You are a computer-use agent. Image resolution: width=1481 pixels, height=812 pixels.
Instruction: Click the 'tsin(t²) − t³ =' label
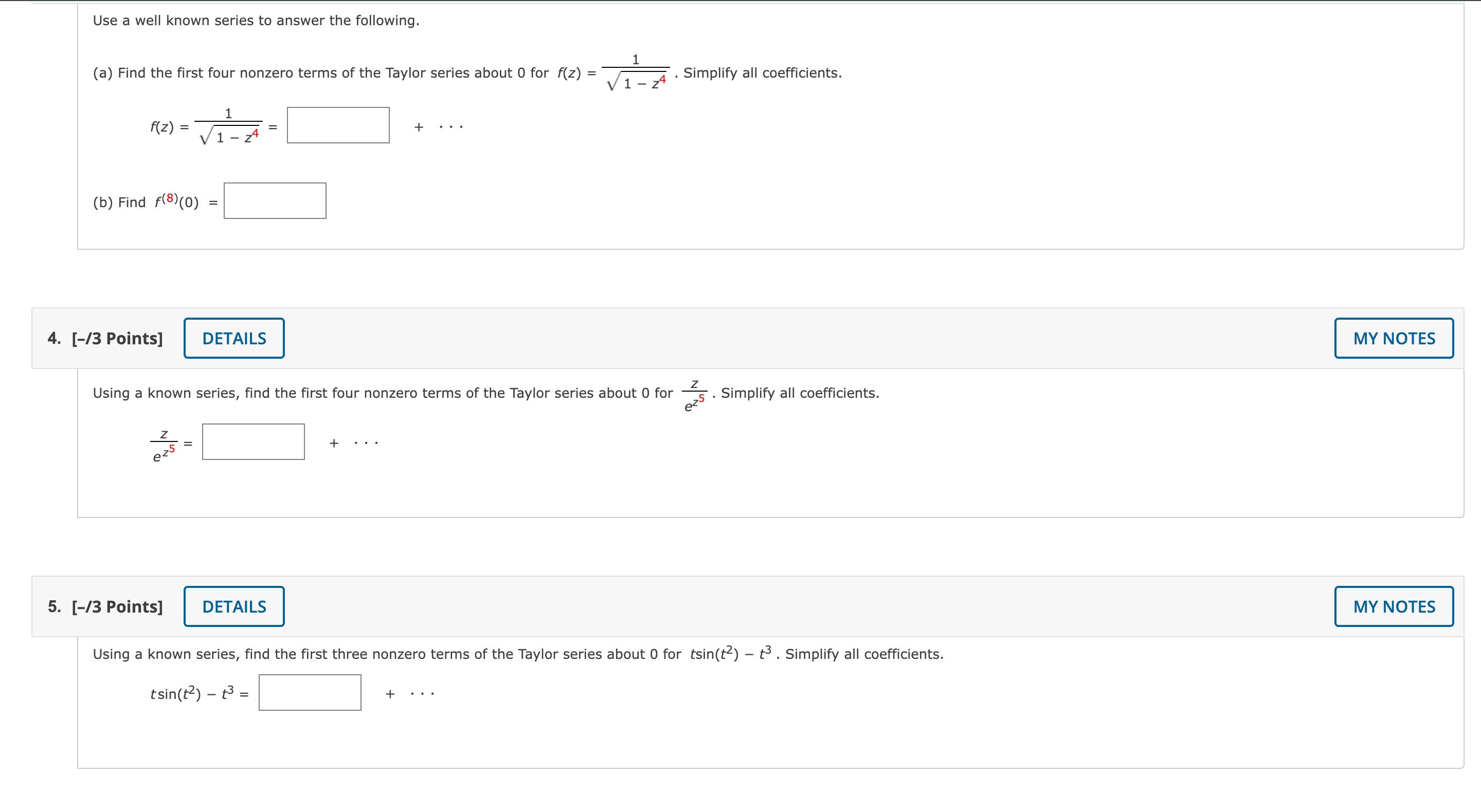pyautogui.click(x=198, y=692)
